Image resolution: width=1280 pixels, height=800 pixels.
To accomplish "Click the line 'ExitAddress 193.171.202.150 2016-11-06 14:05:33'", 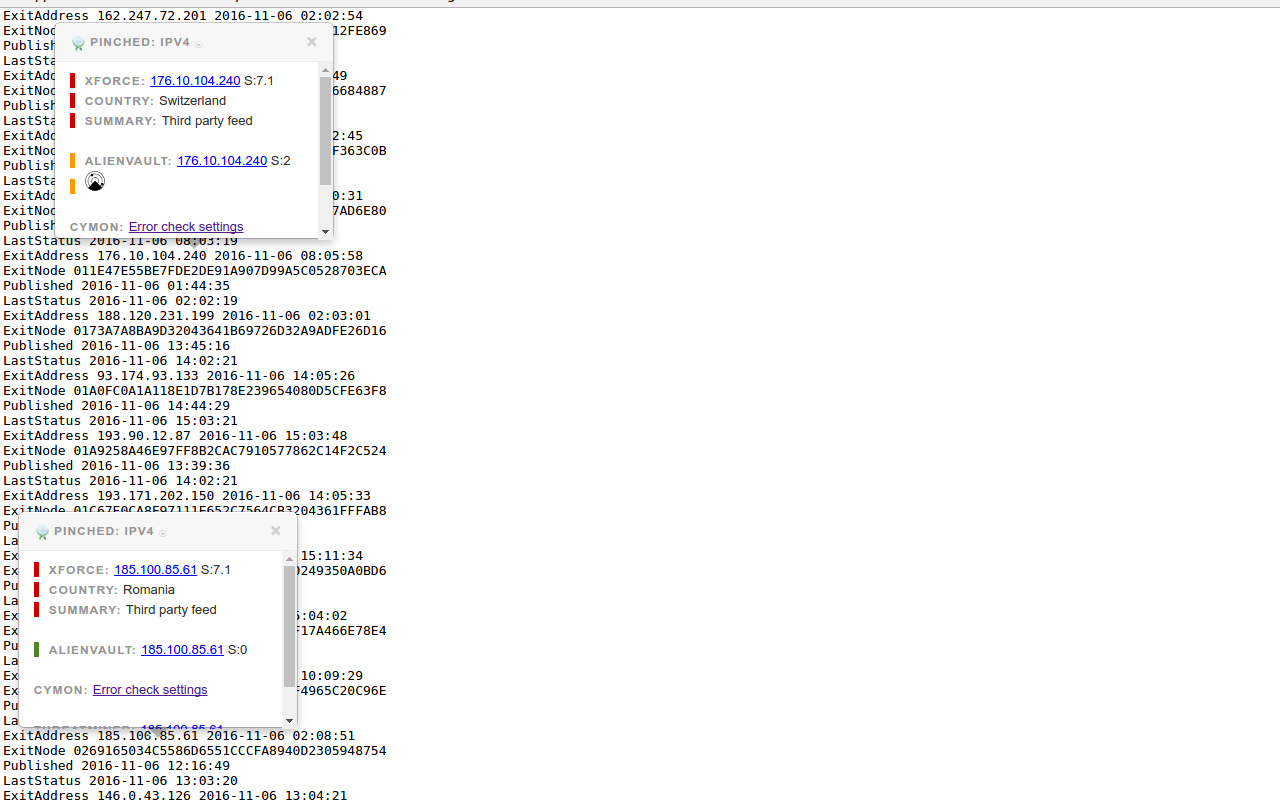I will (x=187, y=496).
